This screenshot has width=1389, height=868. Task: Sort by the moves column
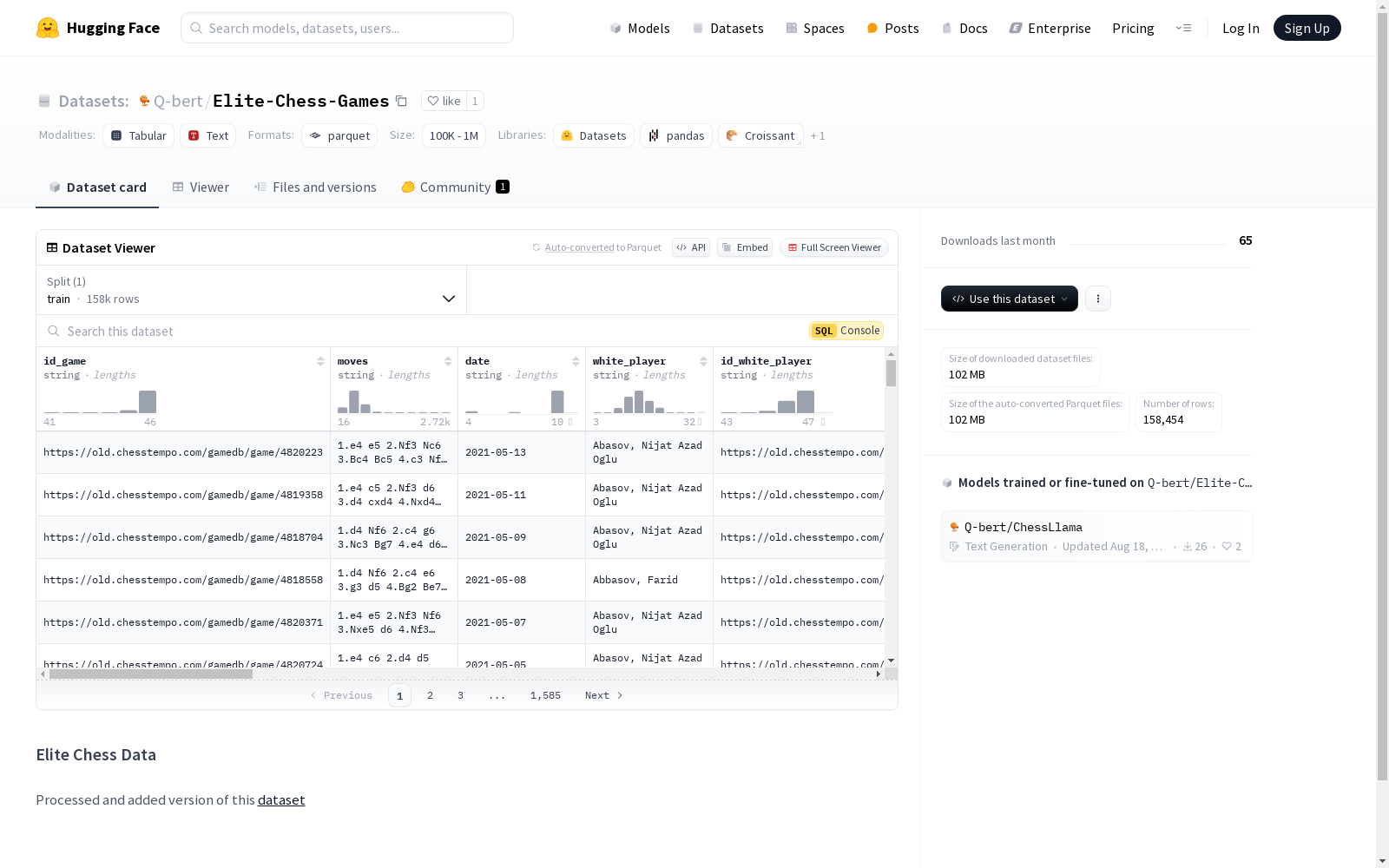coord(448,361)
